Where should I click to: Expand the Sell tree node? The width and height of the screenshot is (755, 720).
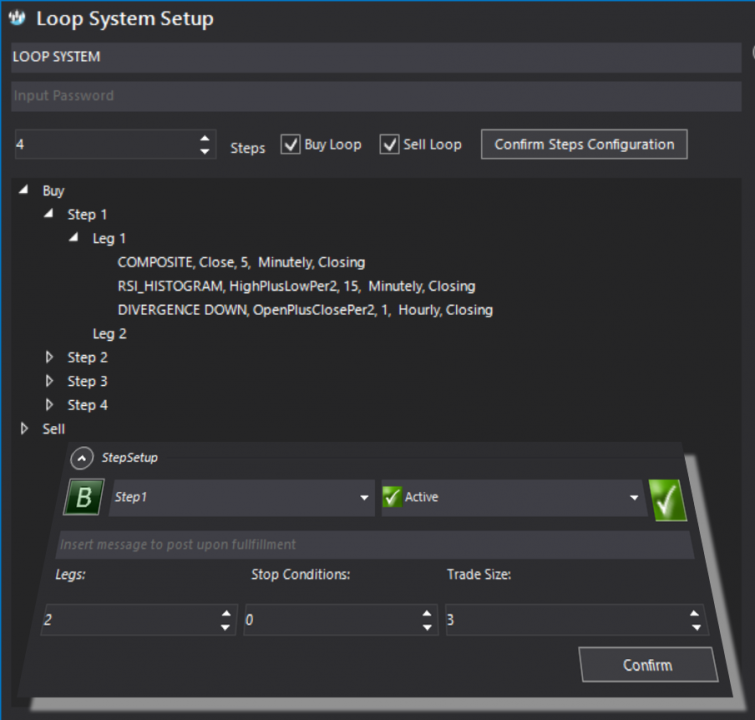click(24, 429)
